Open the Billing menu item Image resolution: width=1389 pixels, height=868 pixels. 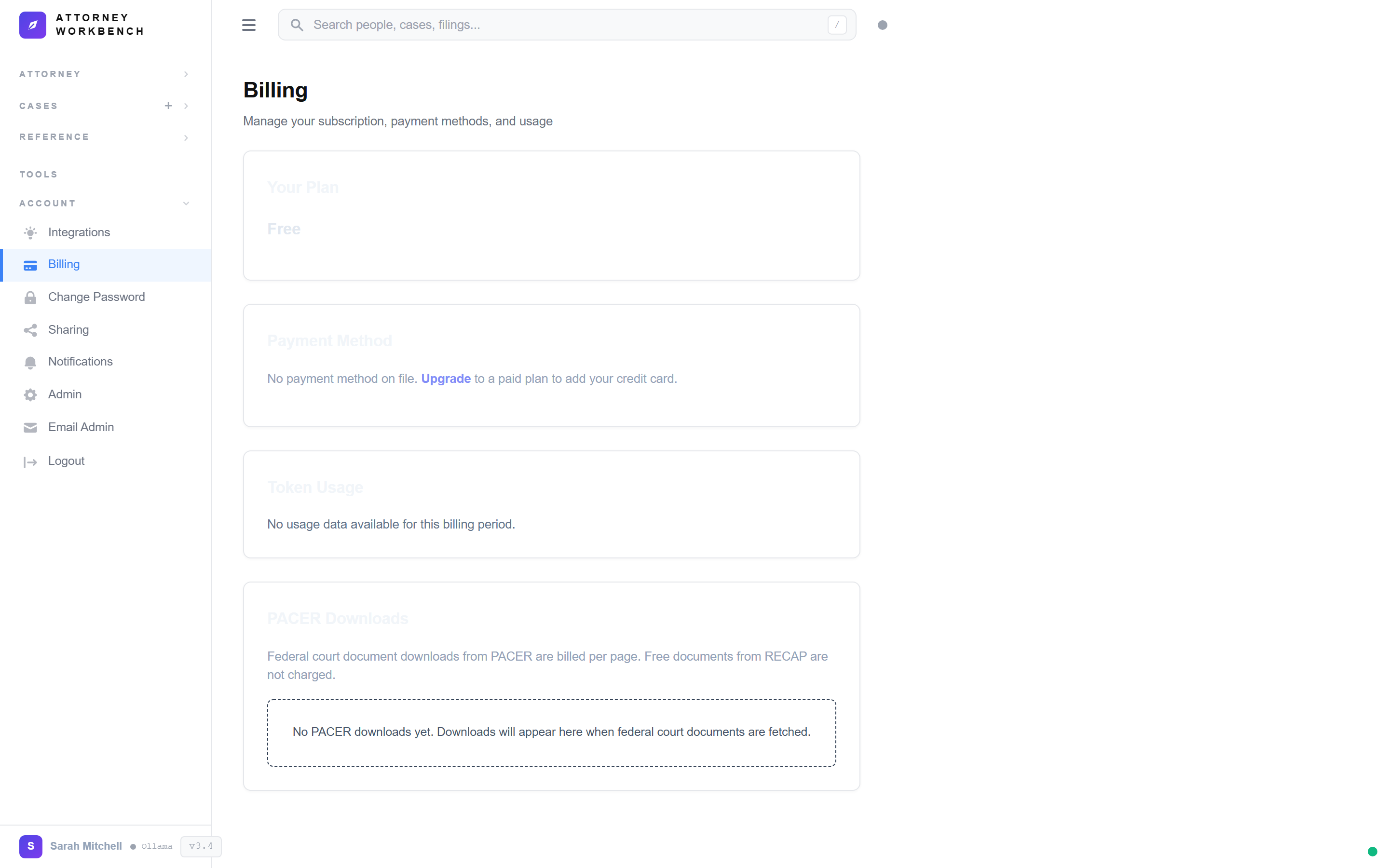(x=64, y=265)
